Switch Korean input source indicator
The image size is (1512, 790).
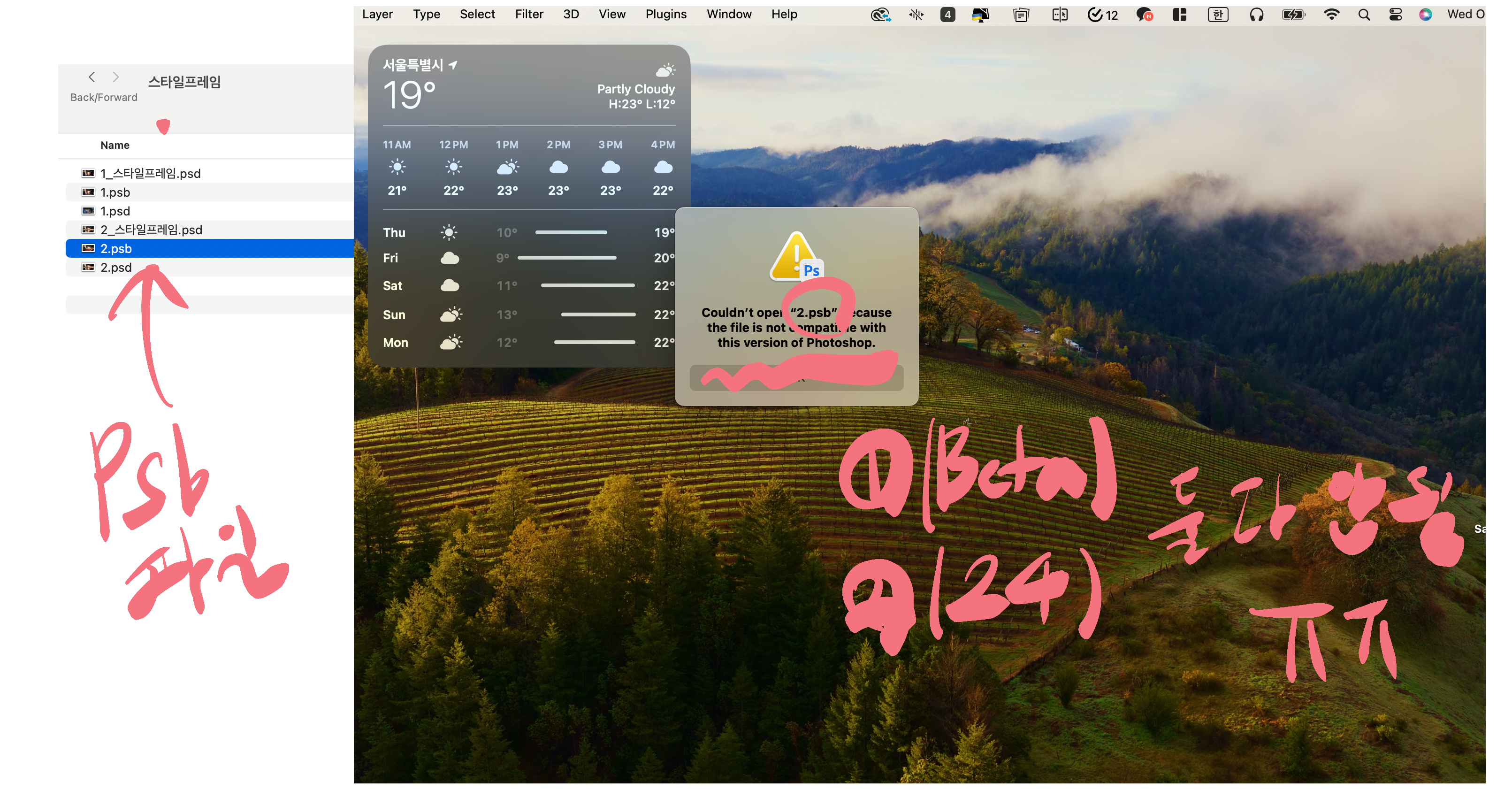[1217, 15]
